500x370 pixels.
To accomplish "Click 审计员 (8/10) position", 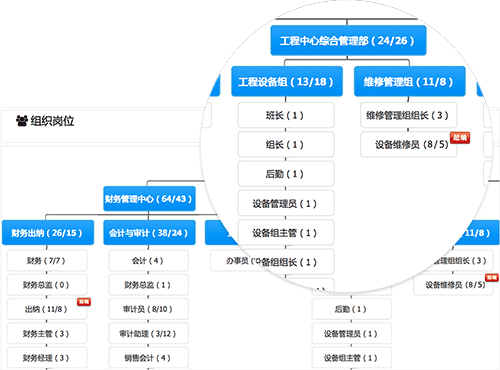I will (x=148, y=309).
